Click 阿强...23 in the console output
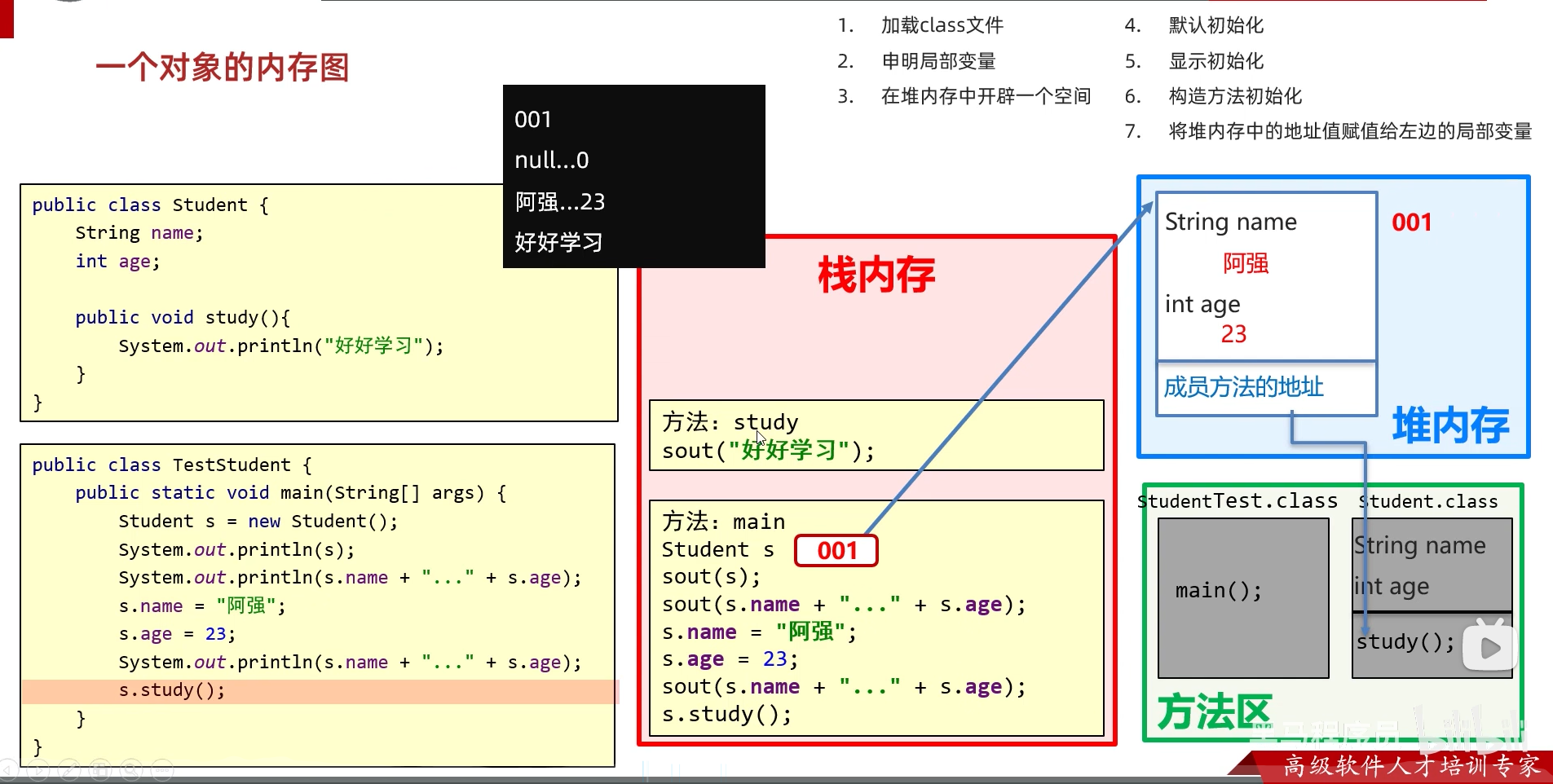The width and height of the screenshot is (1553, 784). pyautogui.click(x=559, y=201)
